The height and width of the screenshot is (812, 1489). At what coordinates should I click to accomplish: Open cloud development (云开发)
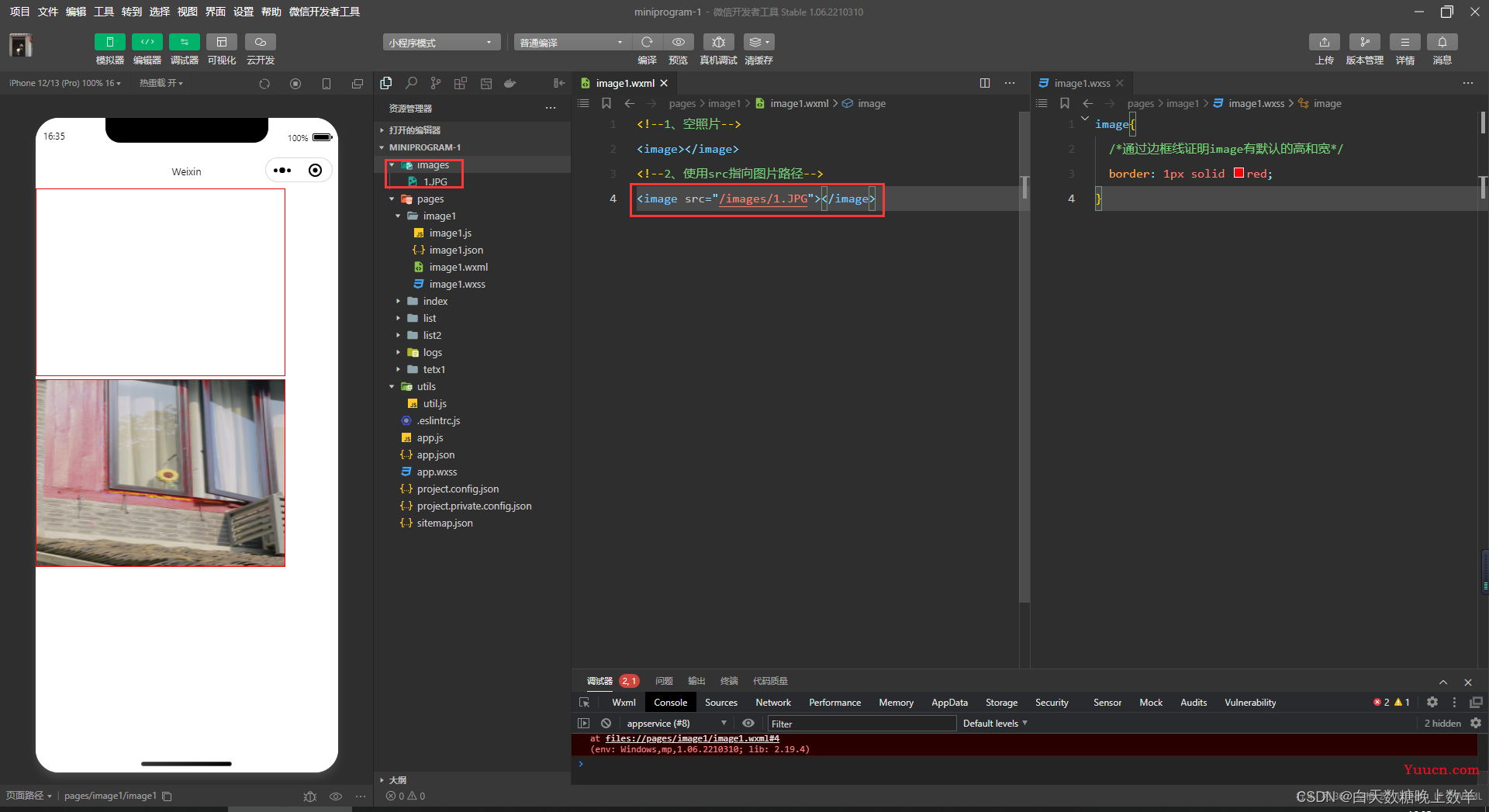[x=261, y=42]
